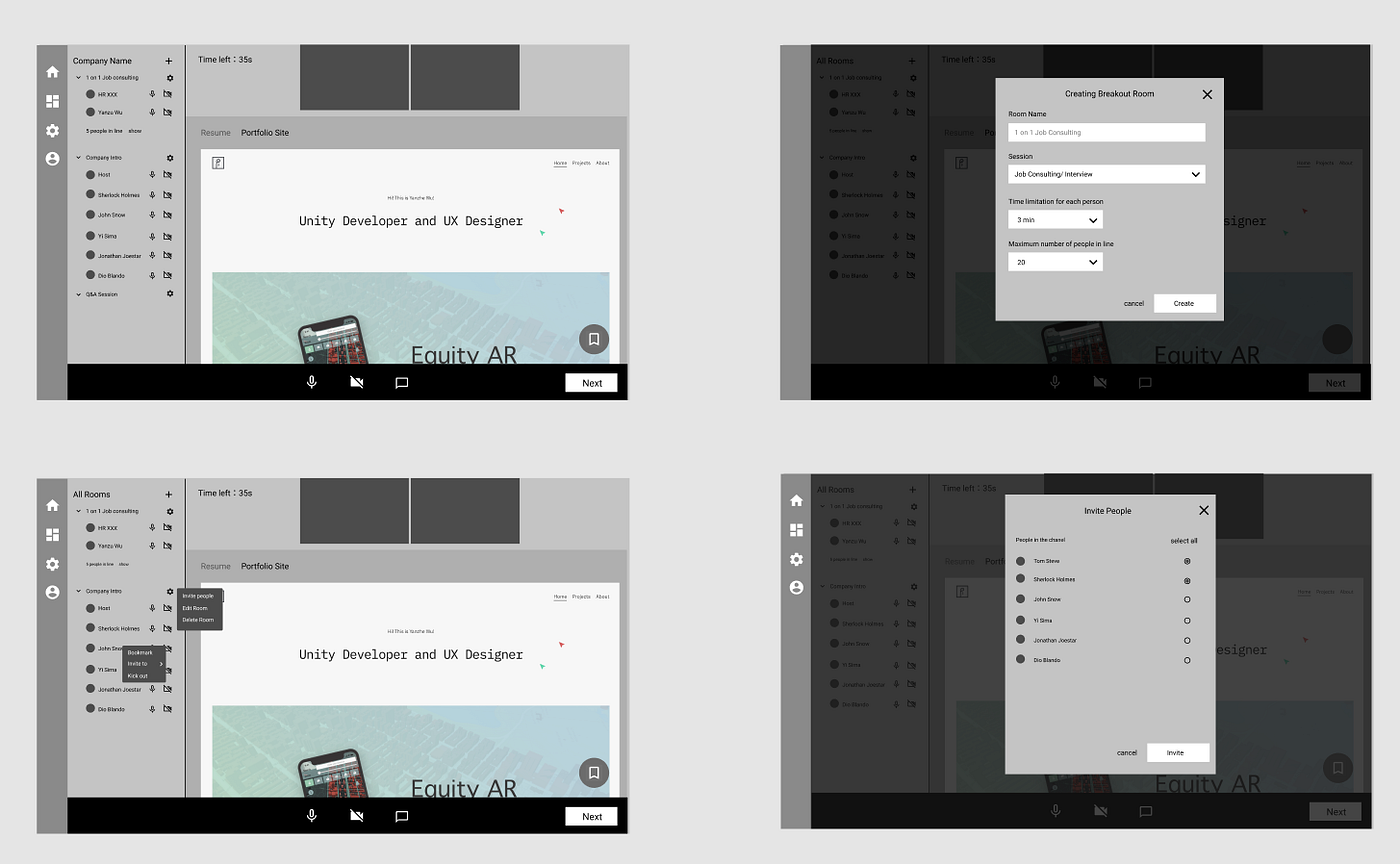The image size is (1400, 864).
Task: Select Tom Steve radio in Invite People
Action: (x=1187, y=561)
